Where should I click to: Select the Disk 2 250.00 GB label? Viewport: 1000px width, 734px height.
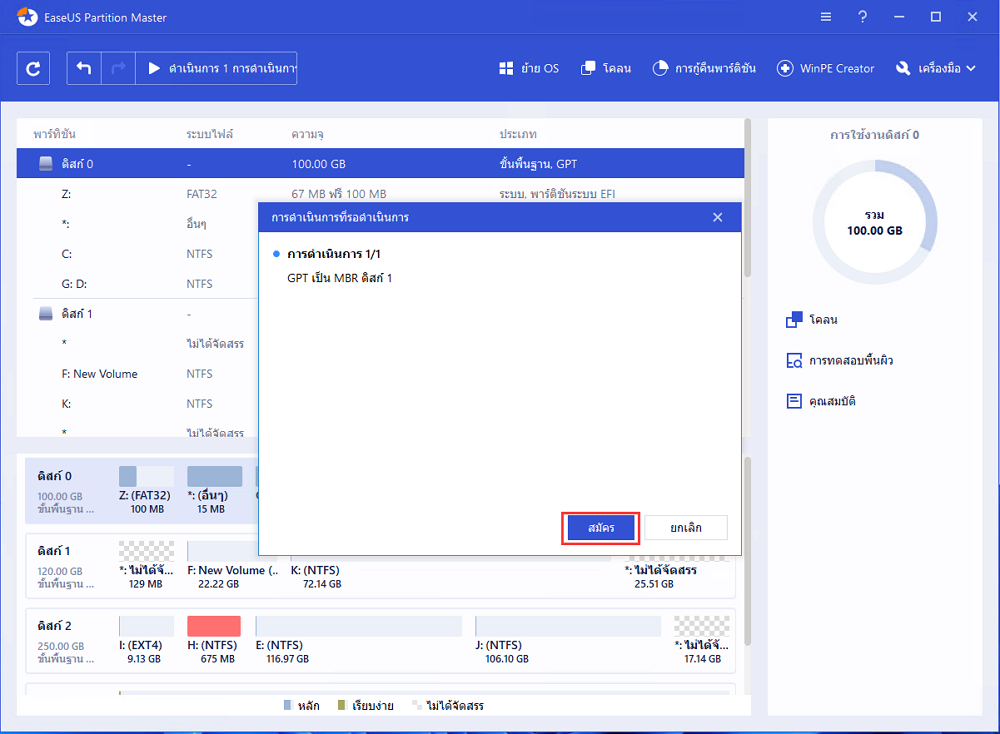[x=66, y=641]
